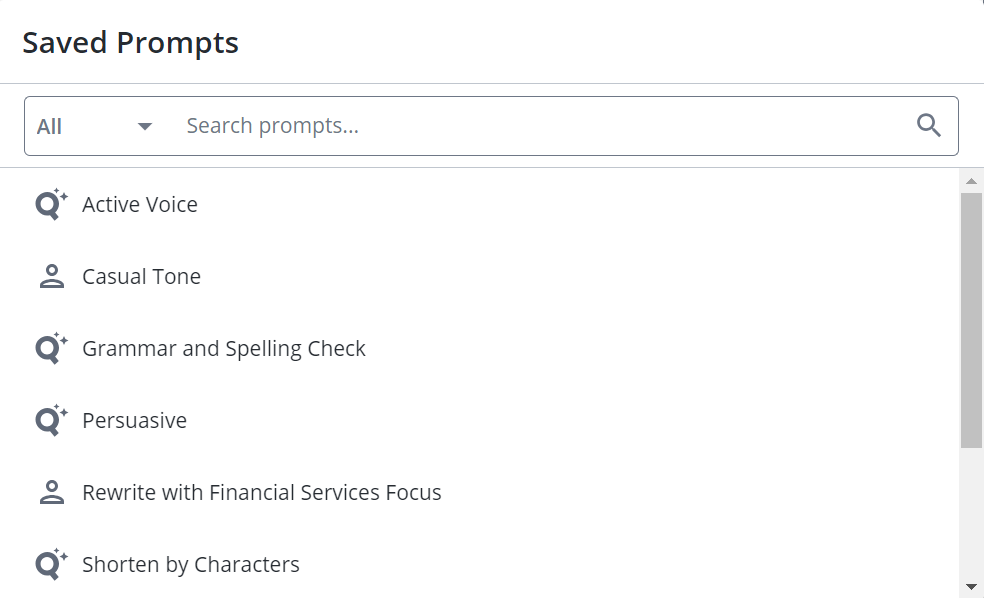Open the All filter dropdown
The height and width of the screenshot is (598, 984).
95,126
